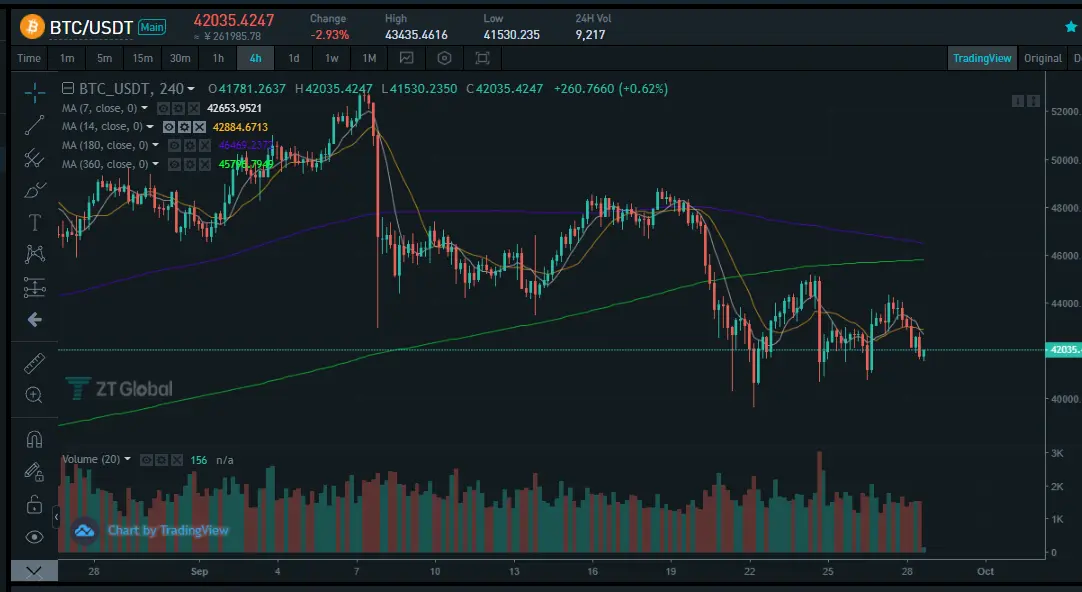Image resolution: width=1082 pixels, height=592 pixels.
Task: Collapse the indicator legend box
Action: pos(68,88)
